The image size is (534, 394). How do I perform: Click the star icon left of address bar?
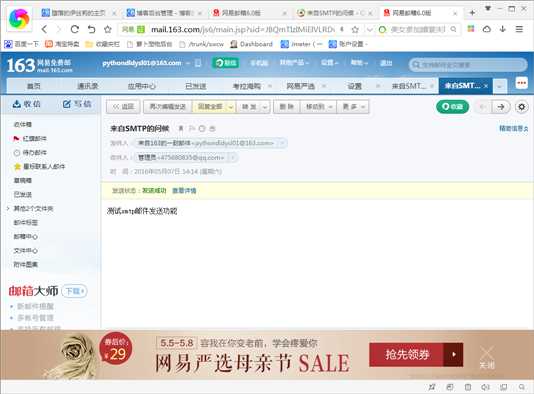tap(108, 29)
